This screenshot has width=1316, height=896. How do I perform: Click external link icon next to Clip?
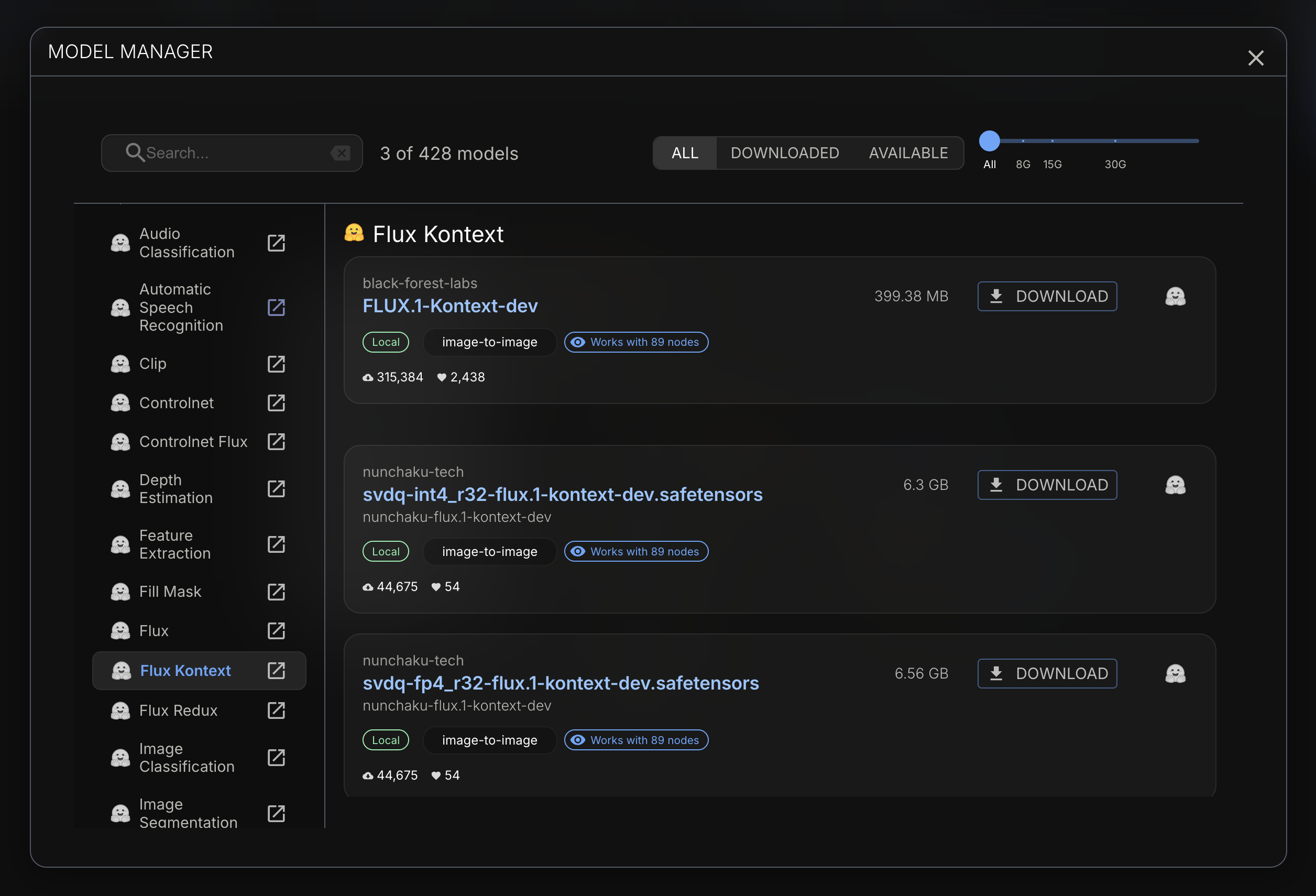(276, 364)
